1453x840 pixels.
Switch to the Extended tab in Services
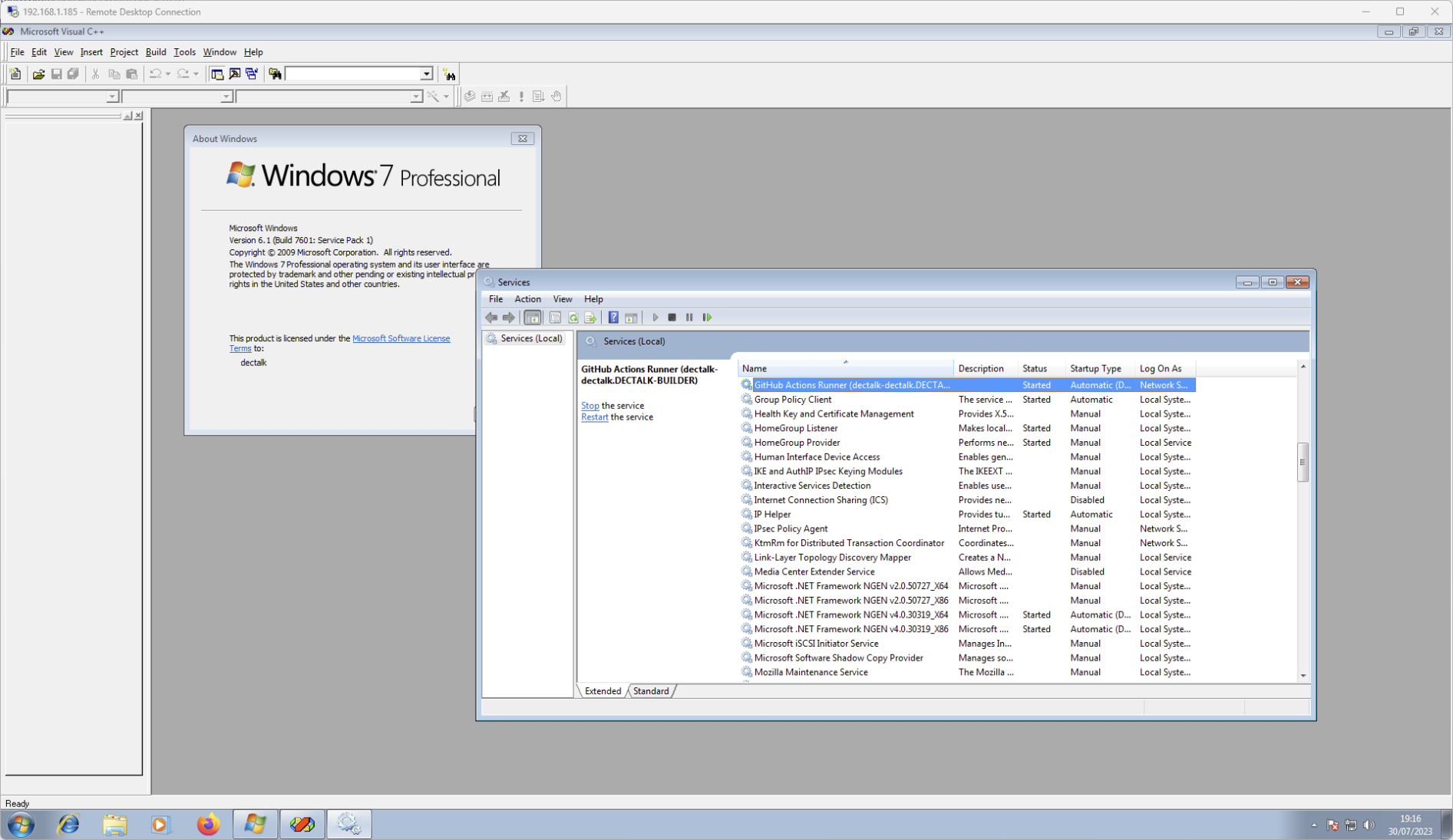(x=603, y=691)
